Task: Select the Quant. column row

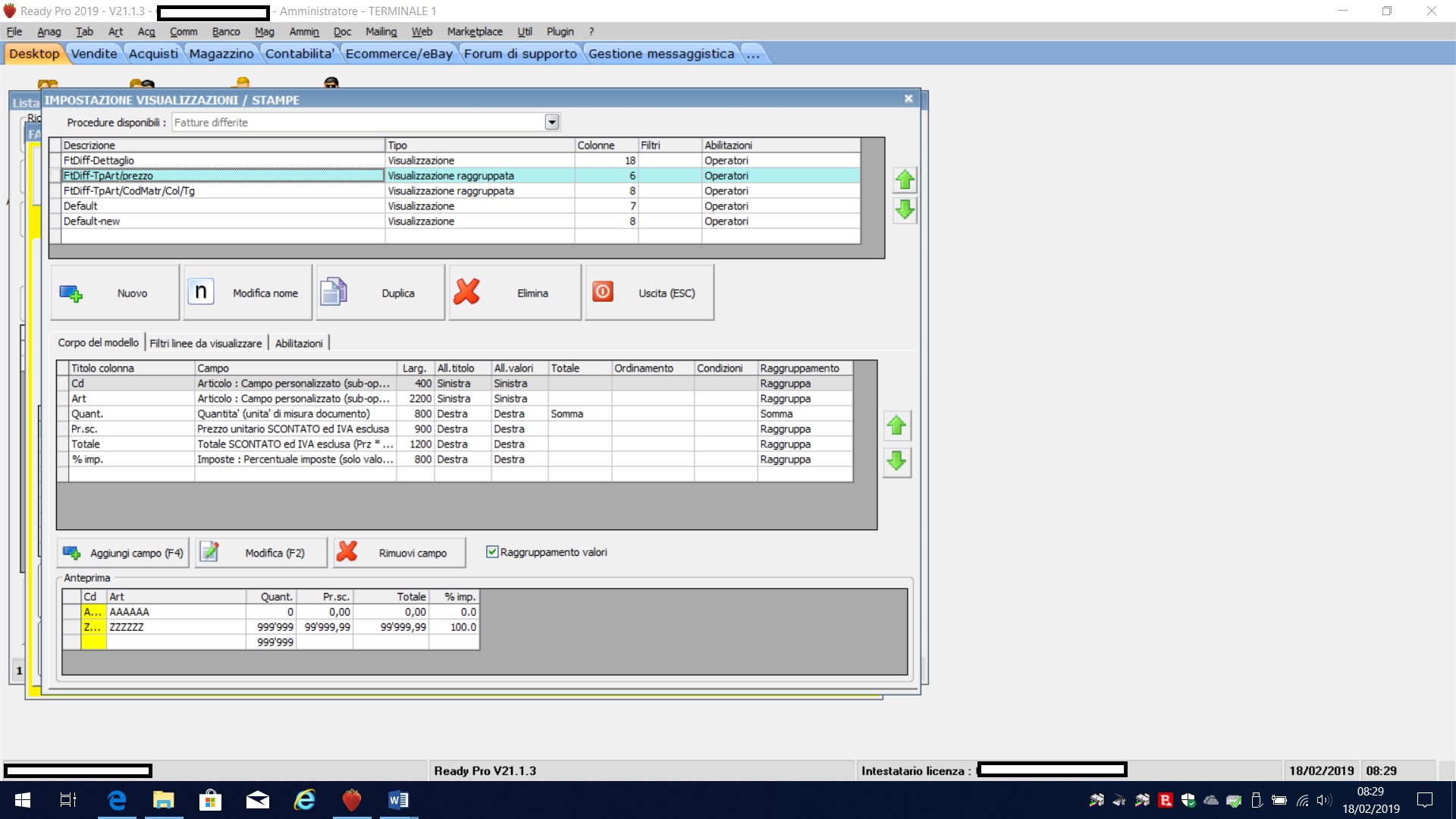Action: tap(455, 414)
